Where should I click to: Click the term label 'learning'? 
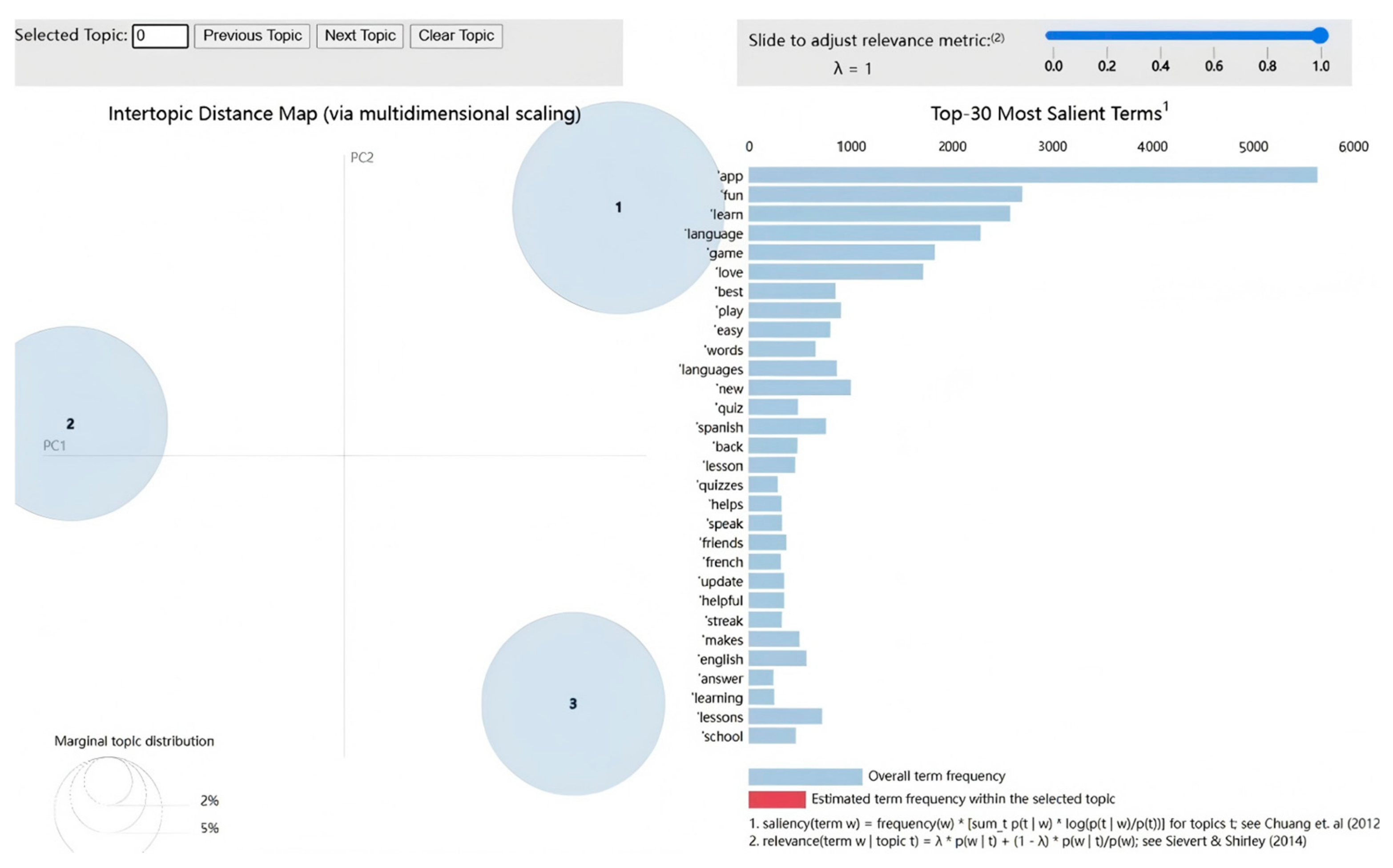[718, 699]
